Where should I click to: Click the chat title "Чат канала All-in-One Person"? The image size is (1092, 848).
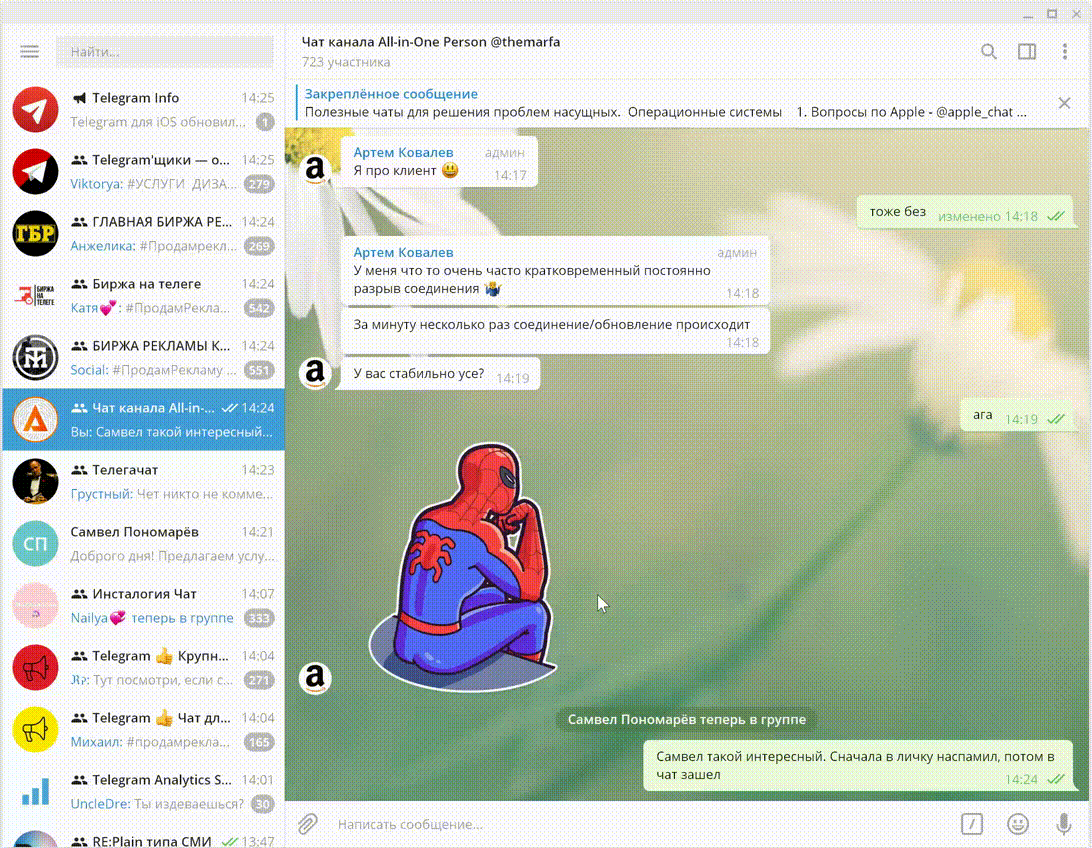[430, 42]
